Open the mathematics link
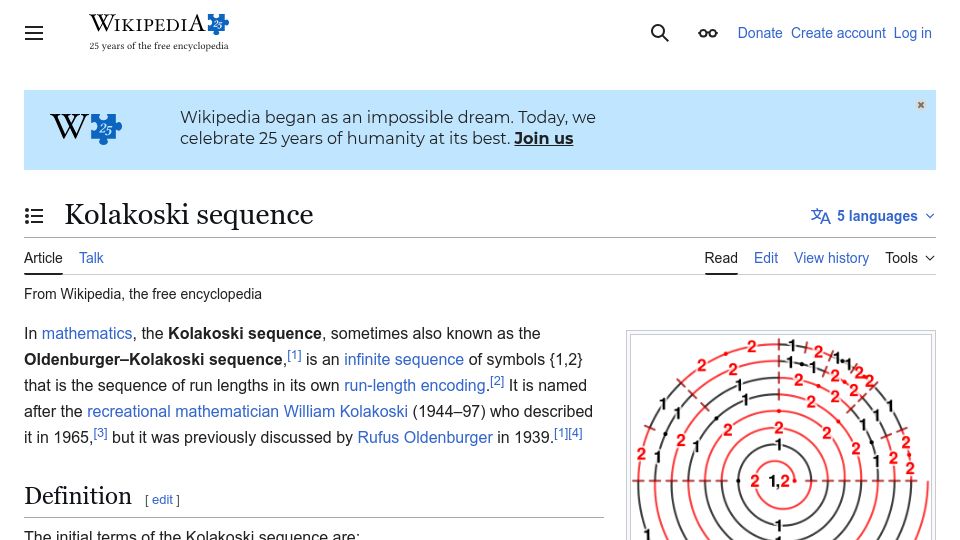This screenshot has height=540, width=960. tap(87, 334)
